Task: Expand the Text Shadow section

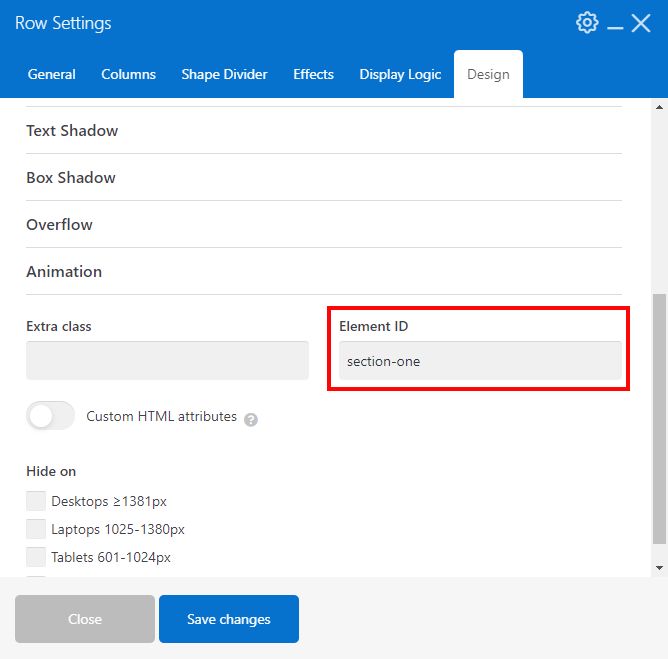Action: (x=324, y=130)
